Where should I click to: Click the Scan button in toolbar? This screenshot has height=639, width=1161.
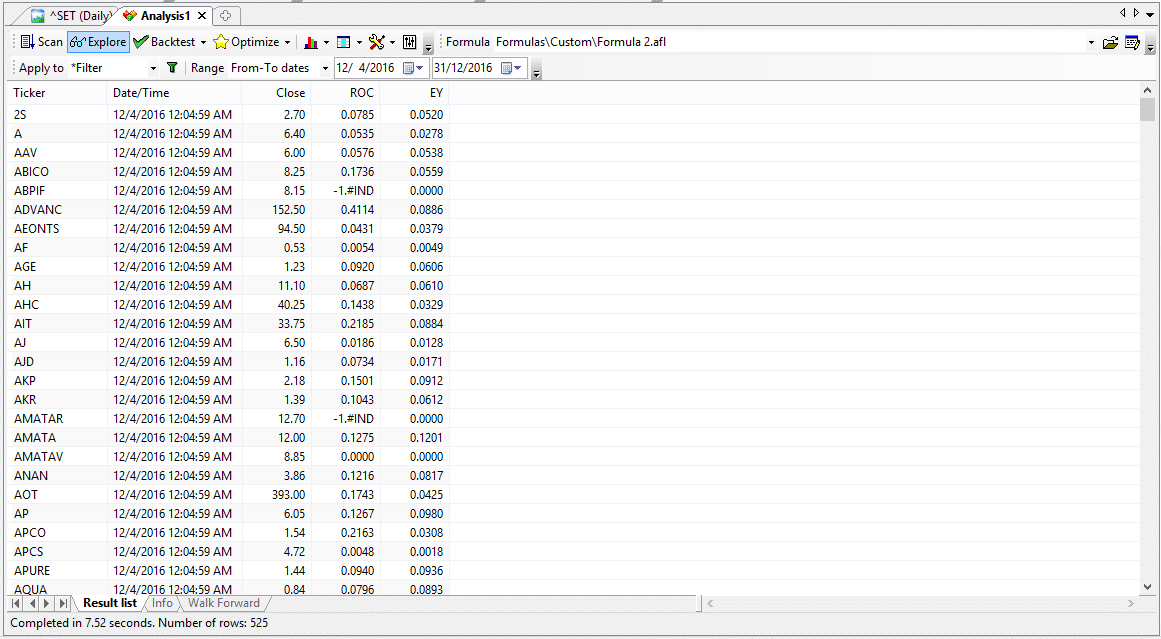[x=41, y=42]
